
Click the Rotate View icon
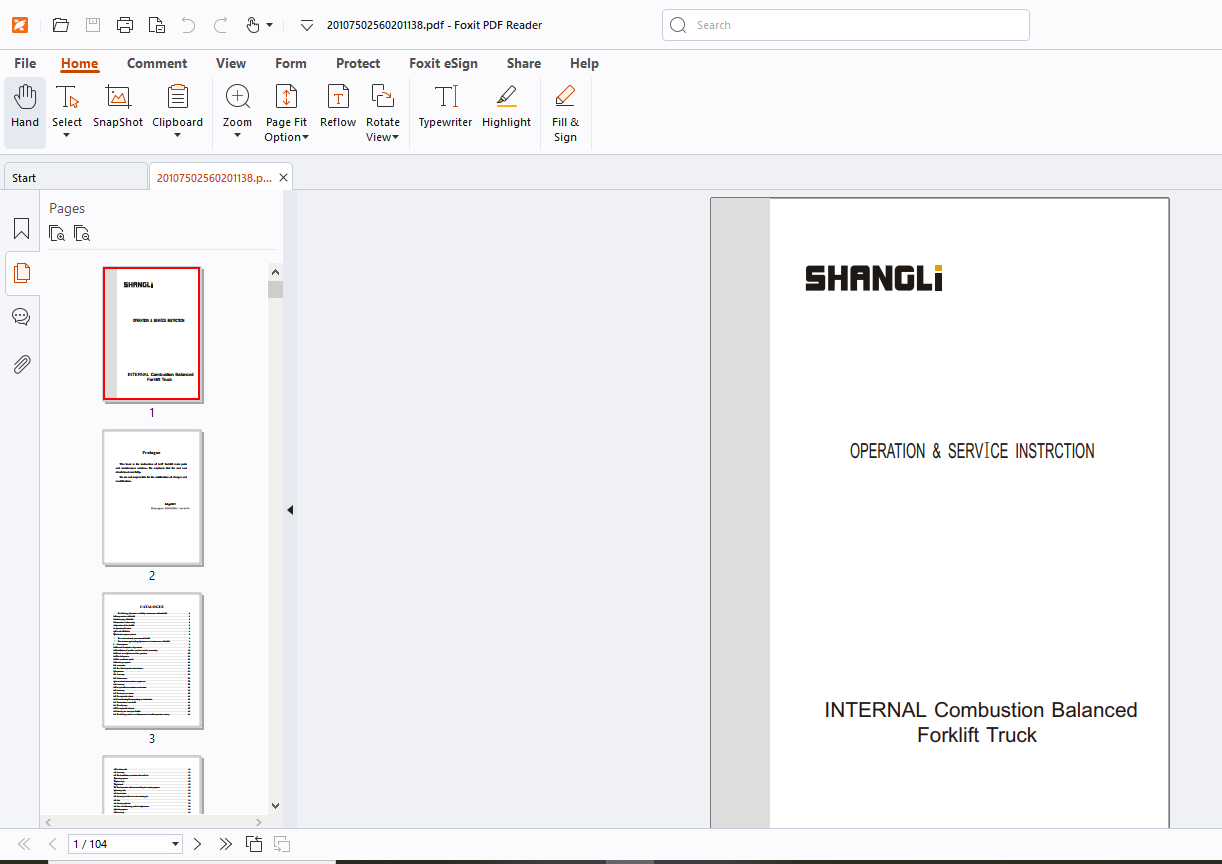[x=382, y=96]
